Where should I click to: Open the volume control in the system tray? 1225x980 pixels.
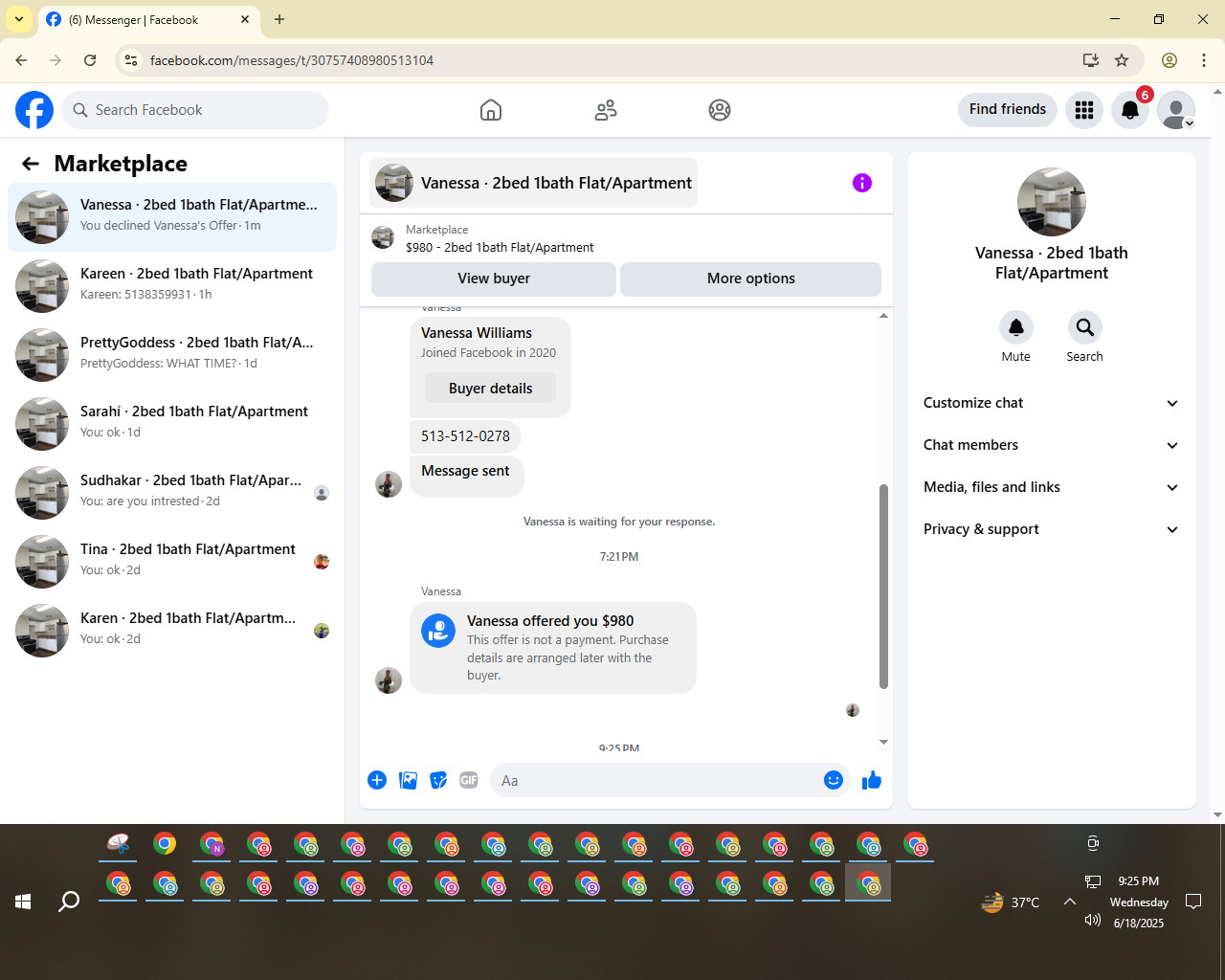(x=1093, y=920)
